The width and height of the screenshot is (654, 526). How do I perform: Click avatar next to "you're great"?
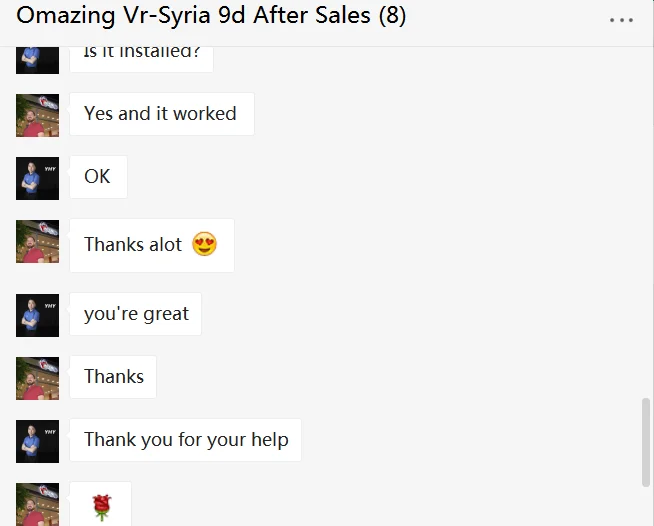[38, 315]
